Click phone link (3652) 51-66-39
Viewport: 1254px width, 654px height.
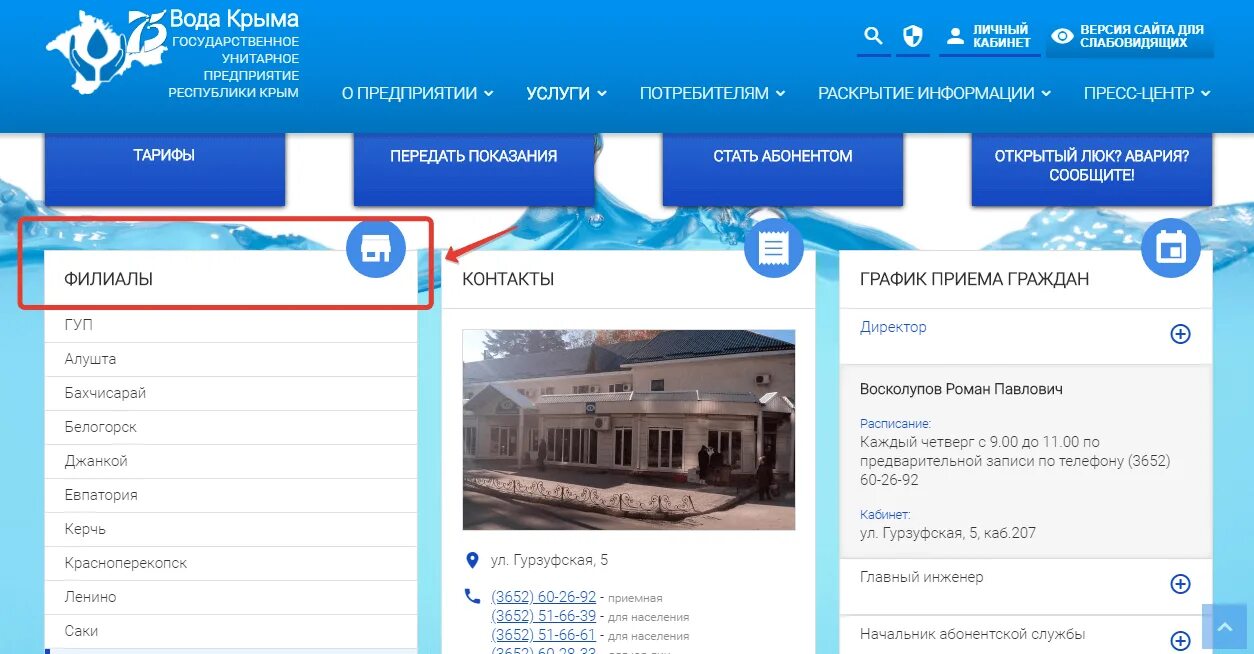coord(543,616)
